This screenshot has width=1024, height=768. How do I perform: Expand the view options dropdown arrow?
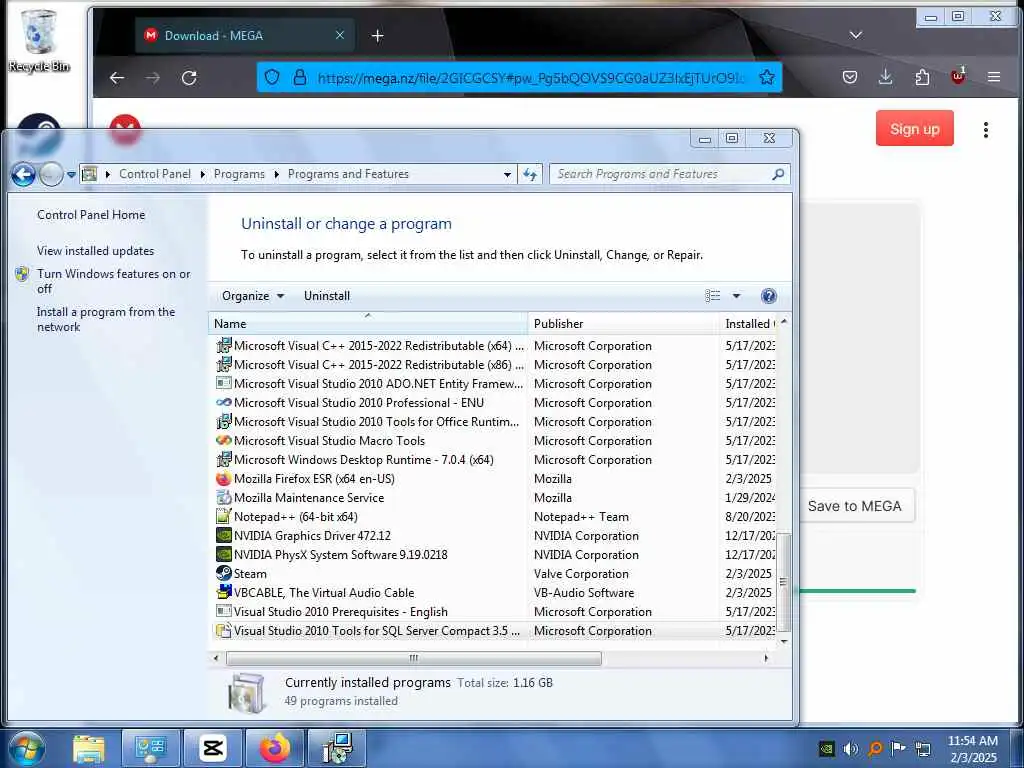(x=736, y=296)
